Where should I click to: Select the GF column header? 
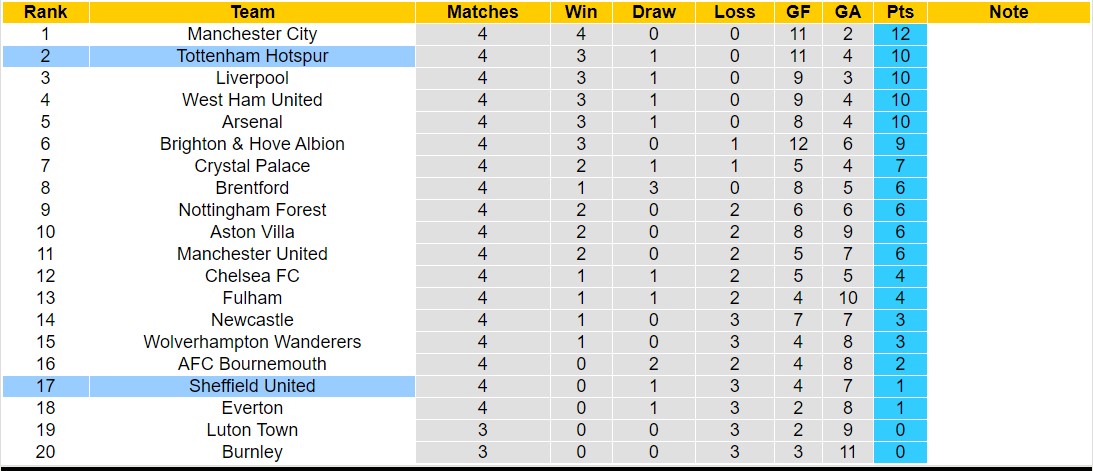click(x=797, y=12)
